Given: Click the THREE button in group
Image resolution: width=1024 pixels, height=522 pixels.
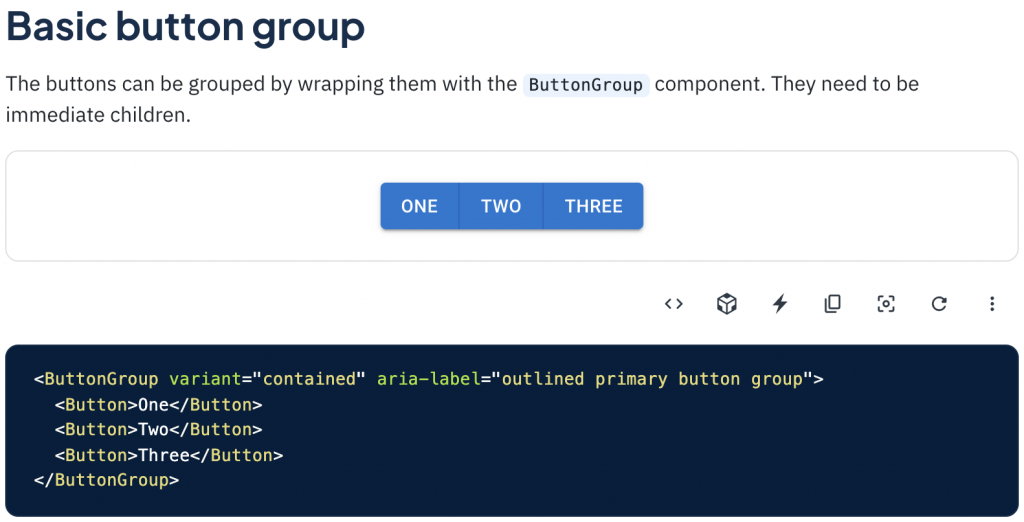Looking at the screenshot, I should pyautogui.click(x=593, y=206).
